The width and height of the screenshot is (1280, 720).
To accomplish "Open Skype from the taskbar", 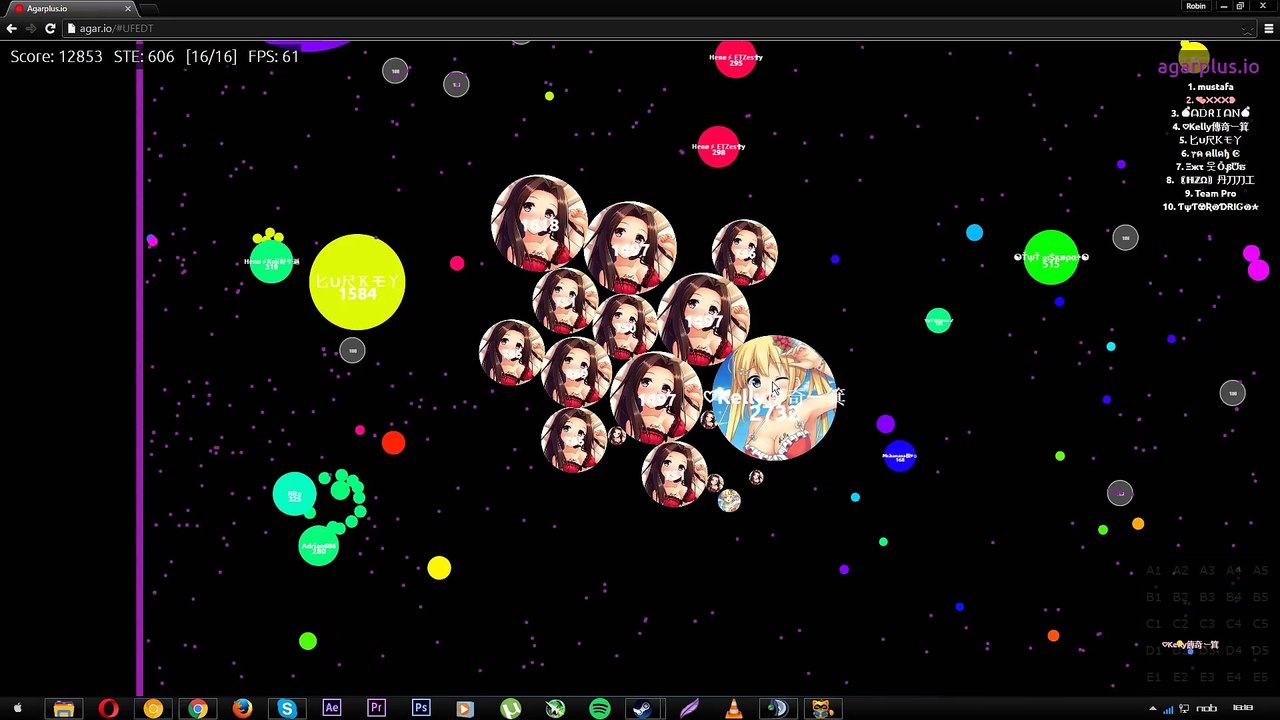I will coord(287,709).
